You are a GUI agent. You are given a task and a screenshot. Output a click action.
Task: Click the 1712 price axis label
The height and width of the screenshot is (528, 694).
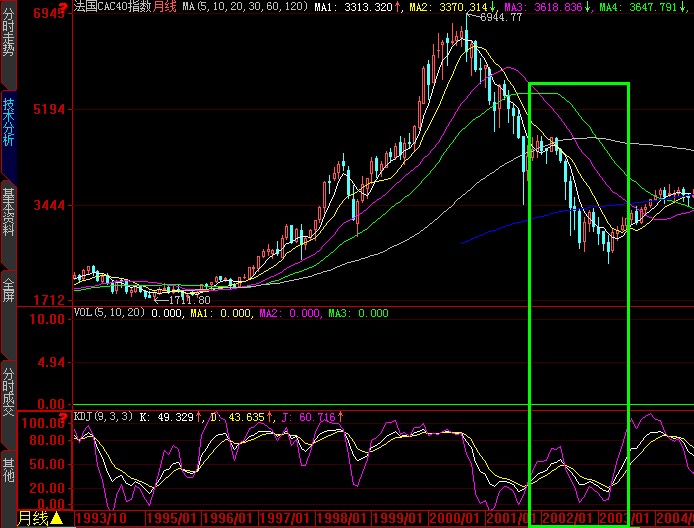tap(49, 301)
